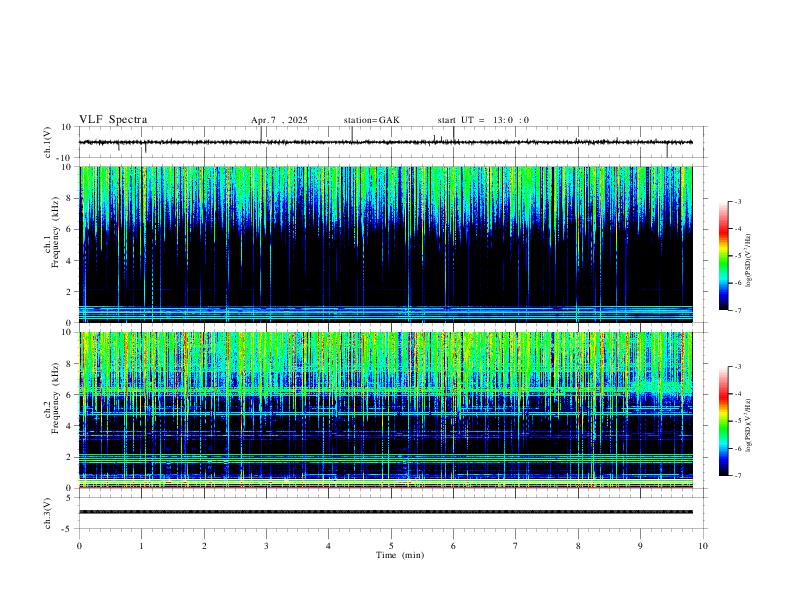Click the date 'Apr. 7, 2025'
792x612 pixels.
point(279,120)
